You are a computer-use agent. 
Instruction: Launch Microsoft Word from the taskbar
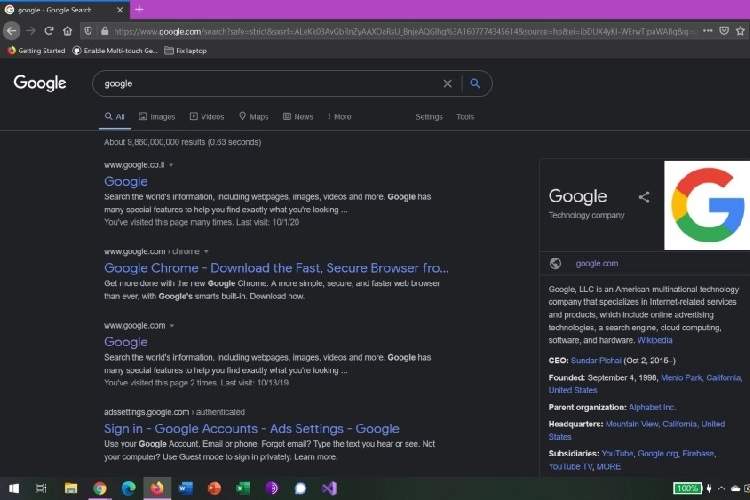pyautogui.click(x=185, y=488)
